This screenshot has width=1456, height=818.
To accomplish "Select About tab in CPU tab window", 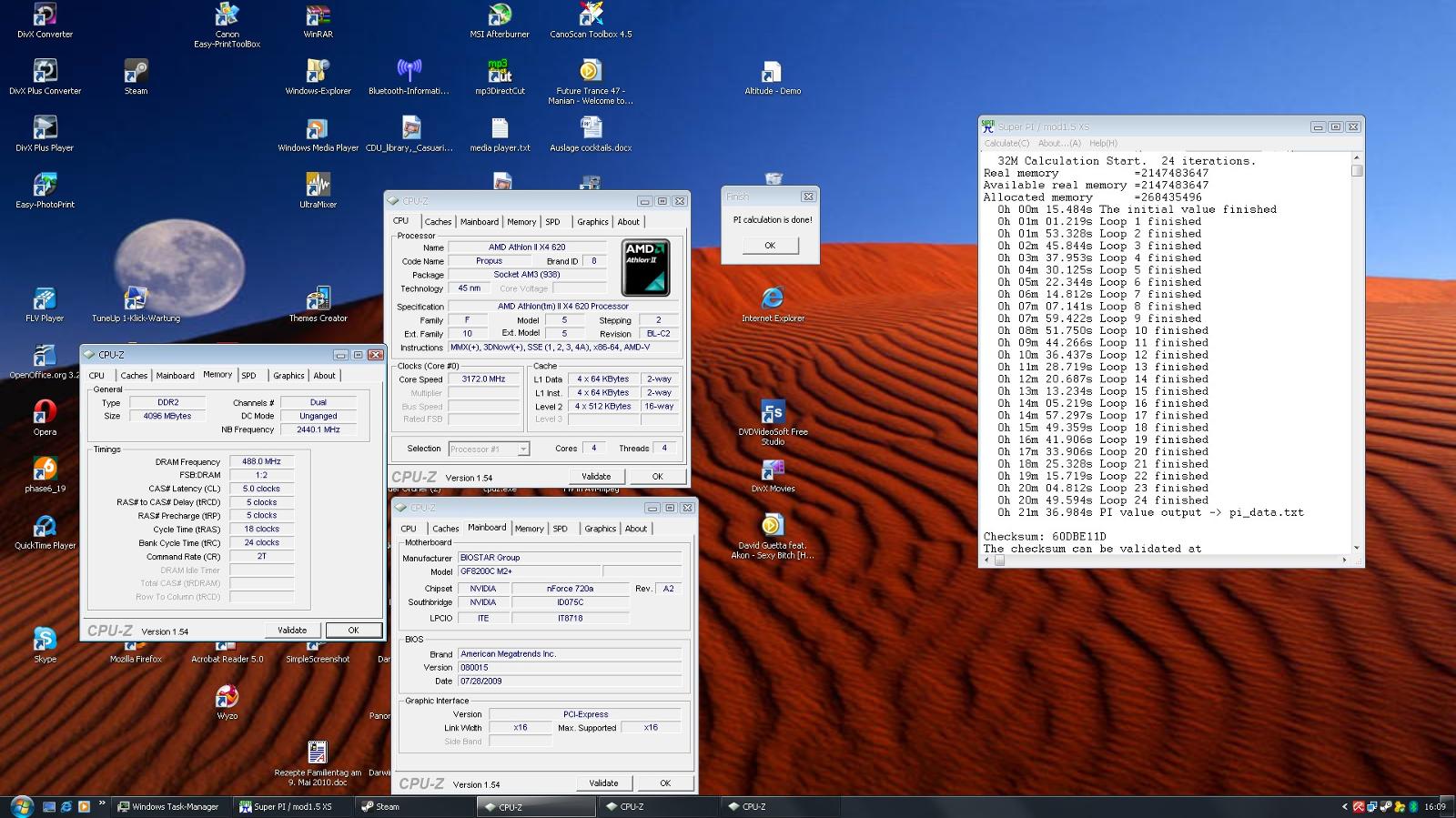I will [x=628, y=221].
